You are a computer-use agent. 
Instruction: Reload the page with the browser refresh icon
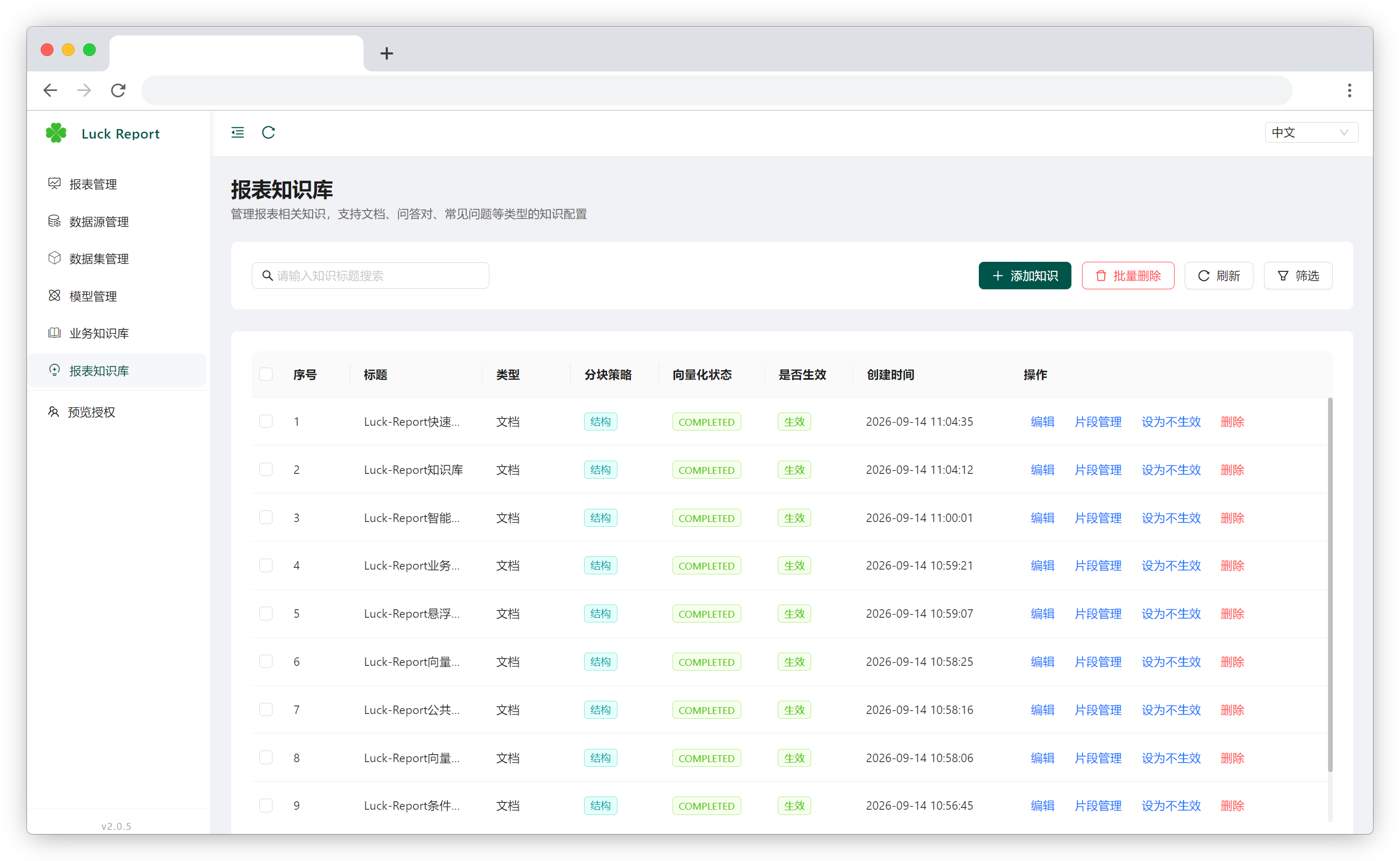[x=118, y=90]
